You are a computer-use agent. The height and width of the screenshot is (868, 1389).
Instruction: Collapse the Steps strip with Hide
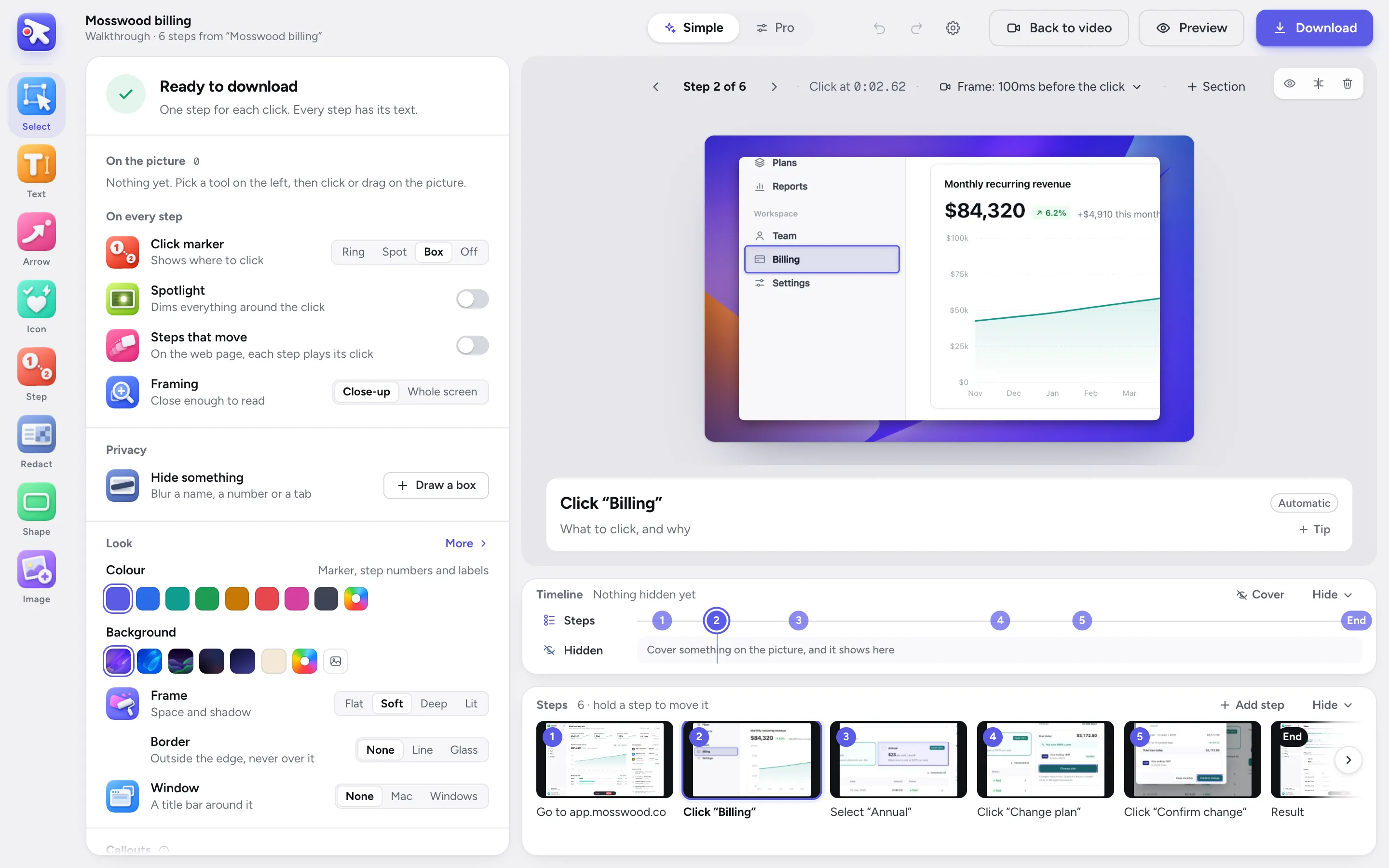coord(1332,705)
